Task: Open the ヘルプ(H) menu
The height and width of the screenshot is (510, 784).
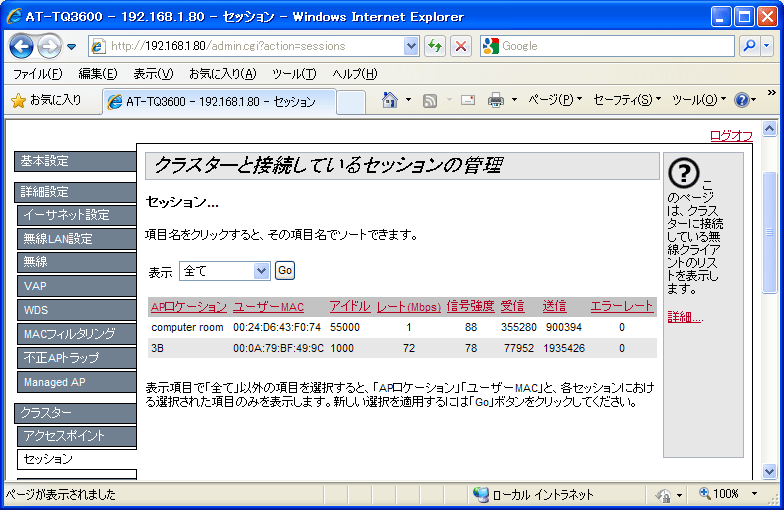Action: [x=354, y=74]
